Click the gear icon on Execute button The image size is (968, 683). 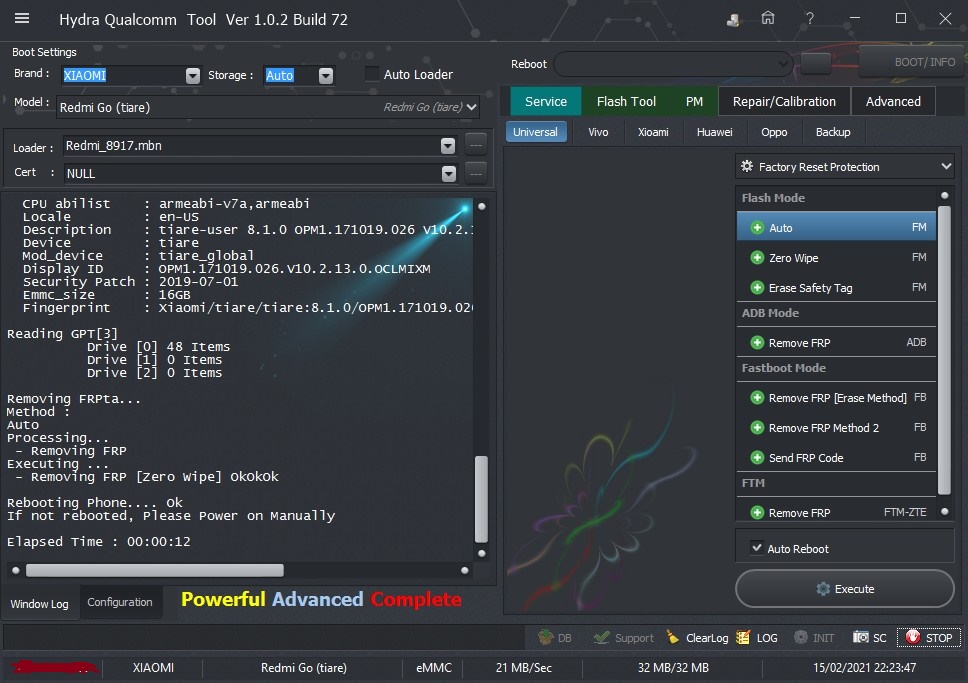(x=823, y=589)
